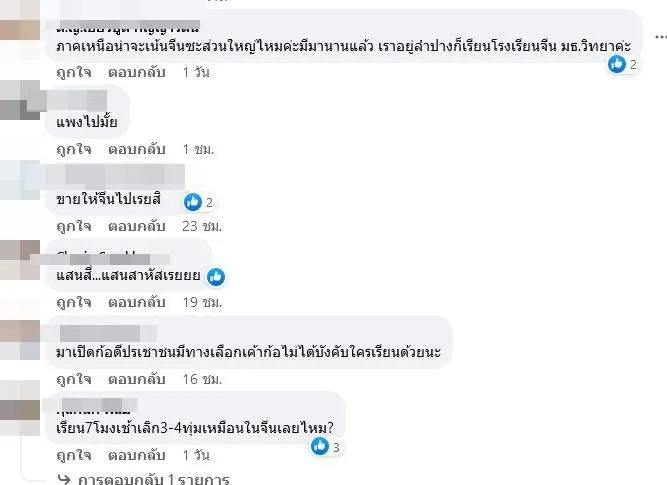Open the 1 วัน timestamp link
The height and width of the screenshot is (485, 667).
pyautogui.click(x=195, y=73)
